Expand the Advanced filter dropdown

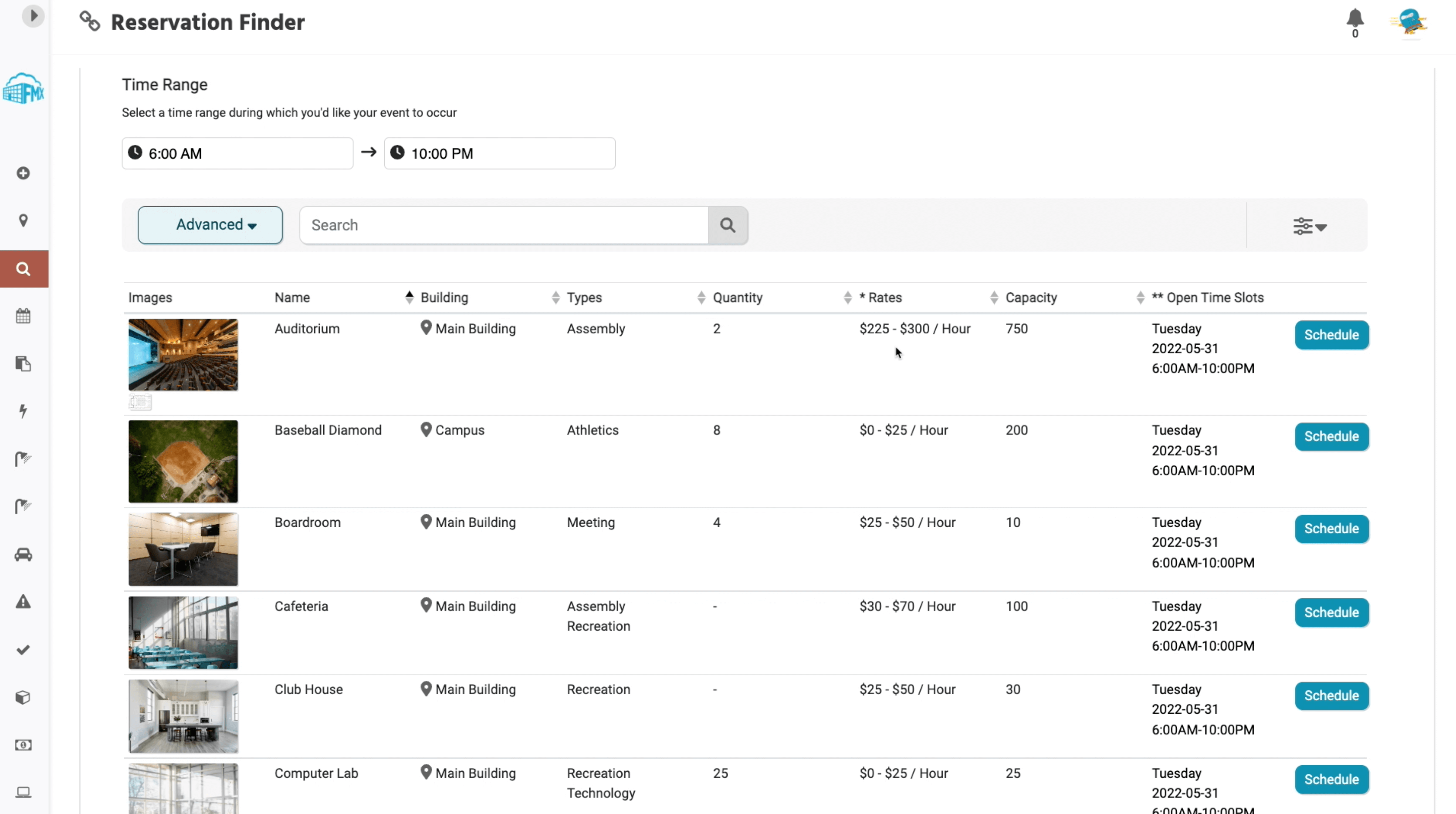210,225
